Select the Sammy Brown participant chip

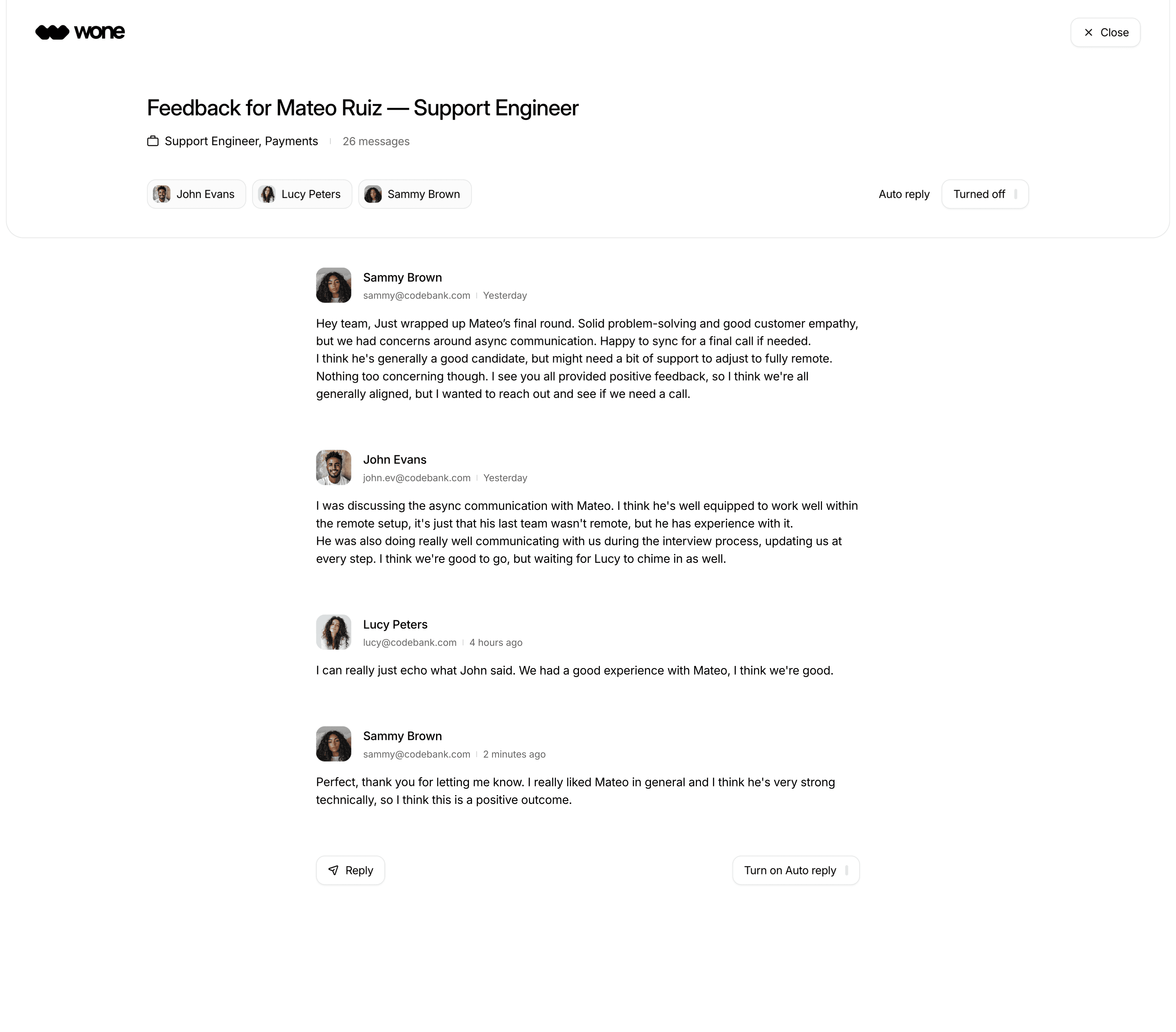(x=415, y=194)
